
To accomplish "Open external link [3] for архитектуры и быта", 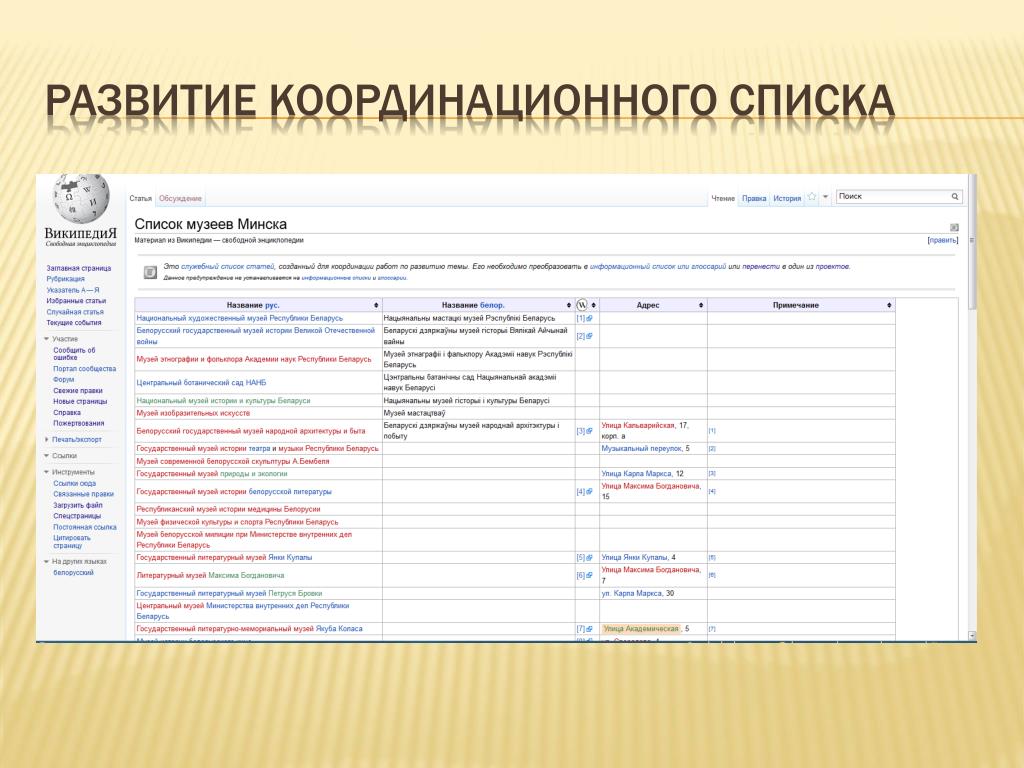I will [x=584, y=431].
